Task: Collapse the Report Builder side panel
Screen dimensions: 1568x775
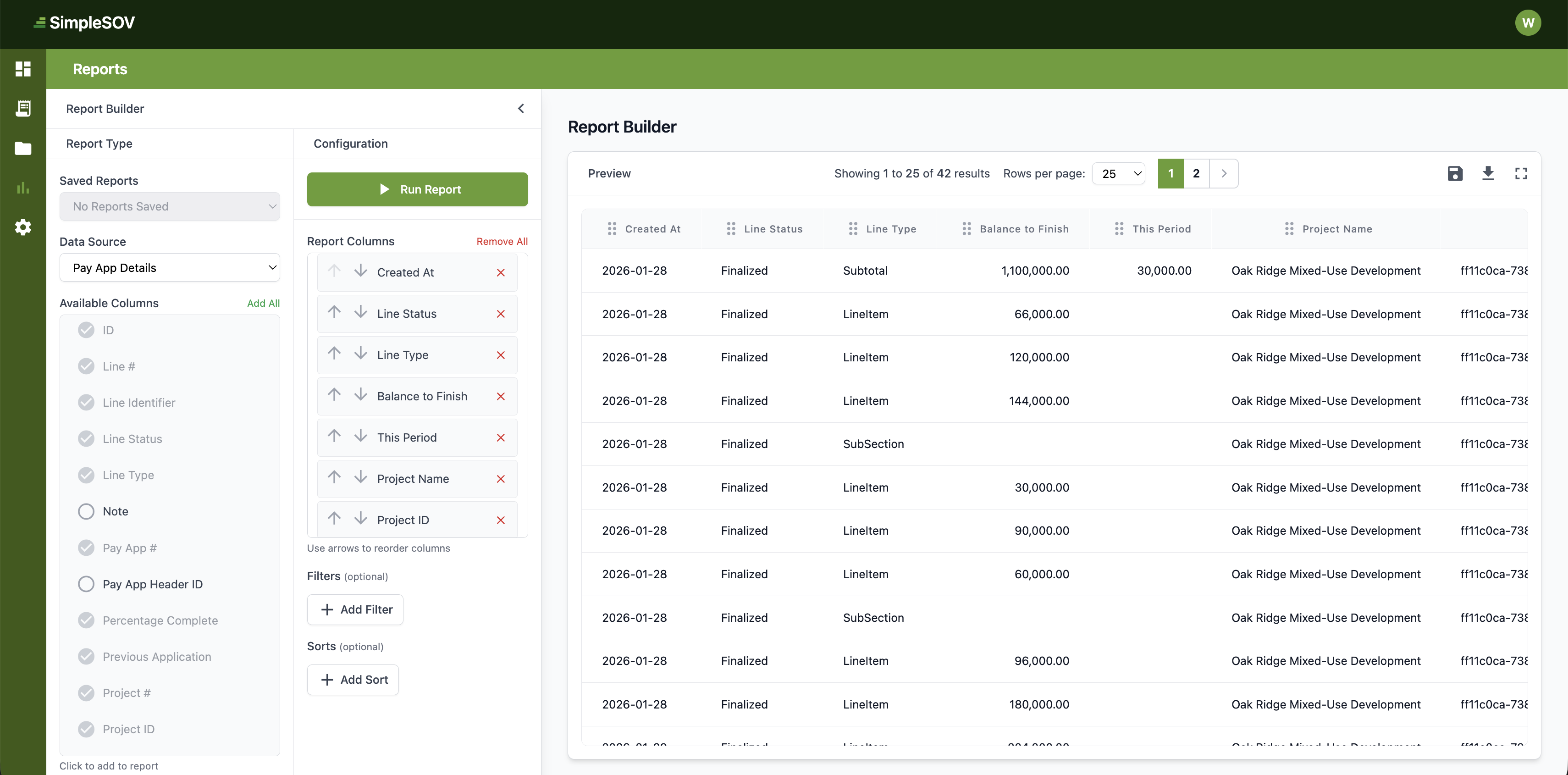Action: coord(521,108)
